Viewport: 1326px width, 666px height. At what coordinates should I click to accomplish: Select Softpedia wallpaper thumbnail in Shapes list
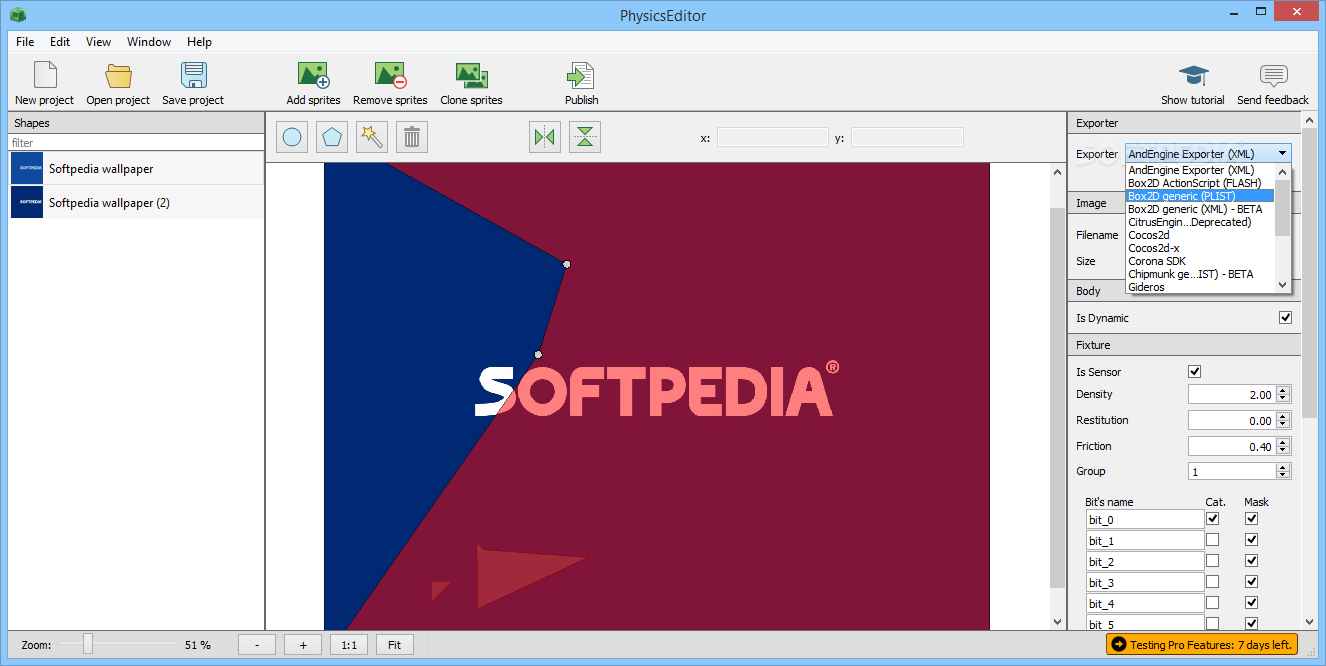(27, 169)
